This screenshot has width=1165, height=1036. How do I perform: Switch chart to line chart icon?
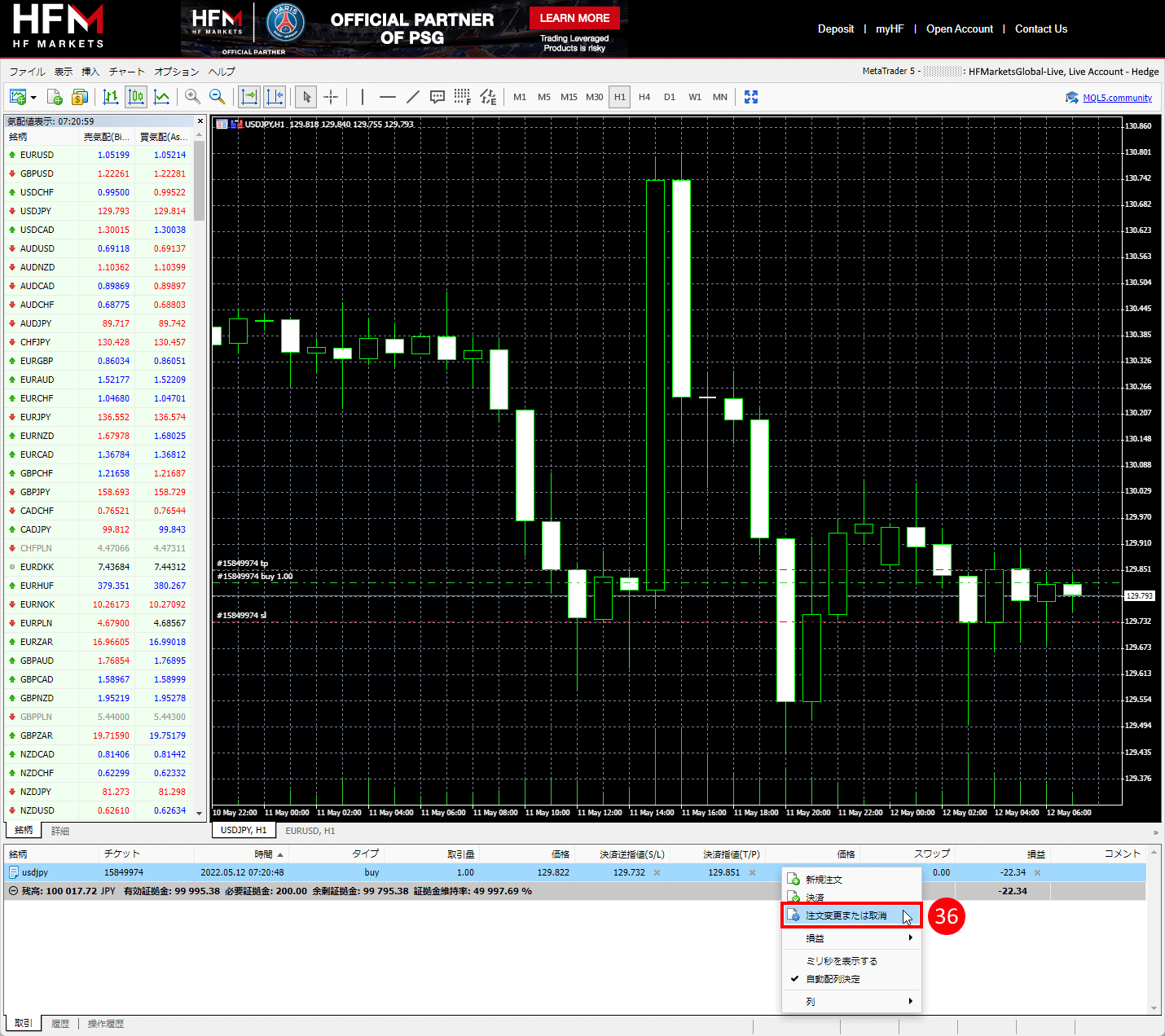coord(162,97)
